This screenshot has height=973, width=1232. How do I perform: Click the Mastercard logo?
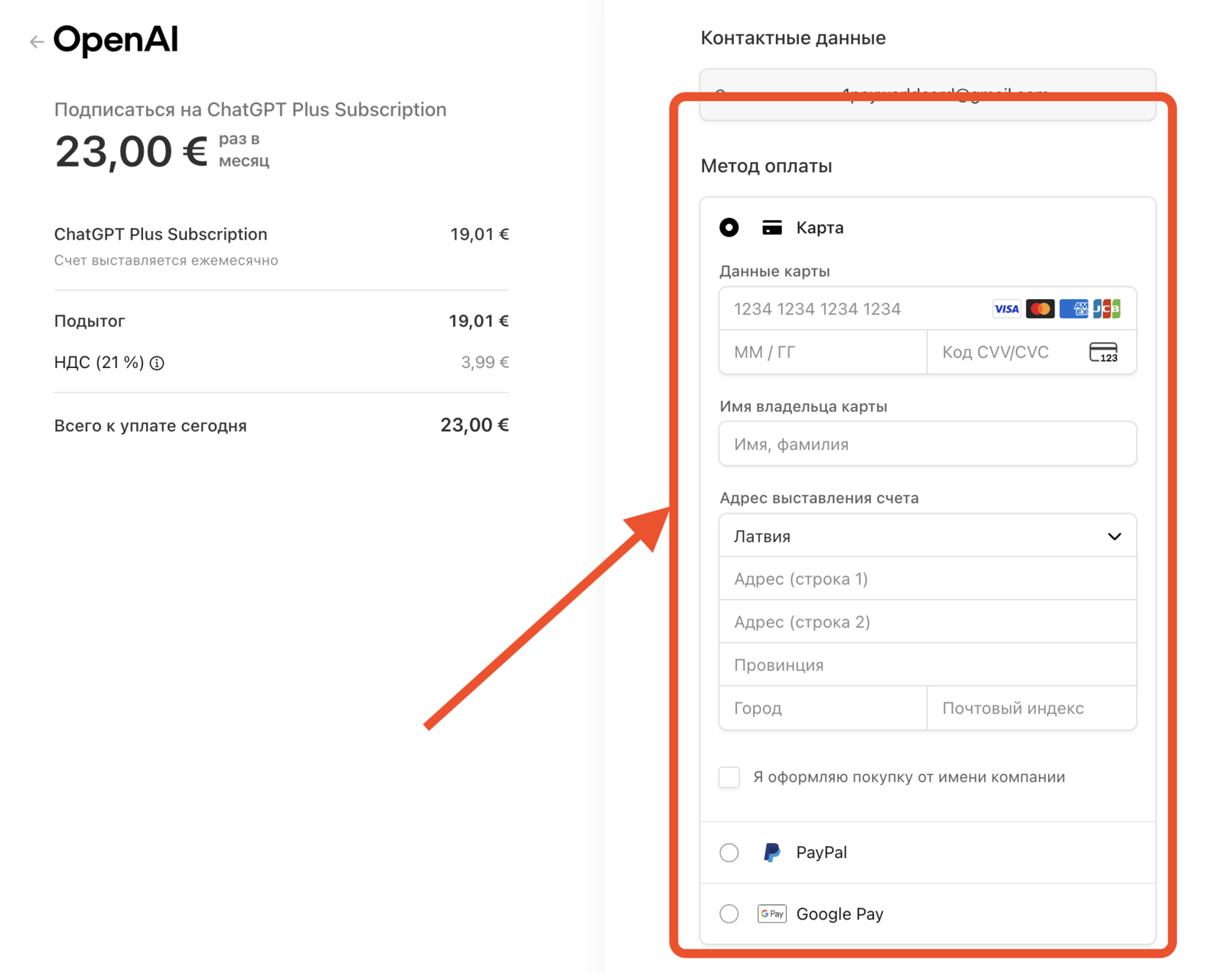1040,309
